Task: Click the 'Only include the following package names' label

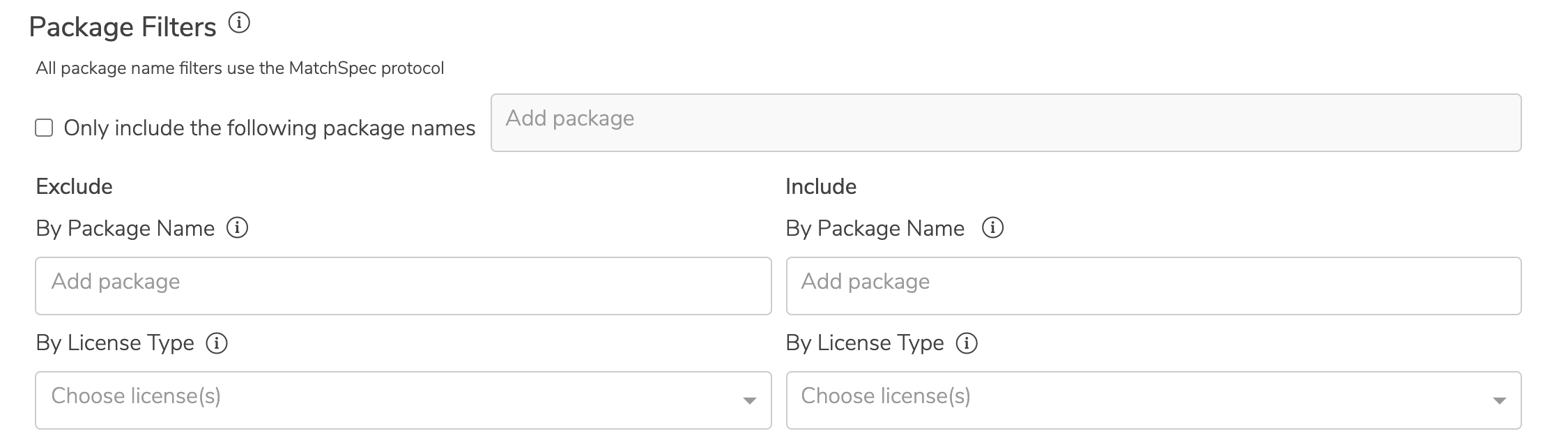Action: tap(269, 128)
